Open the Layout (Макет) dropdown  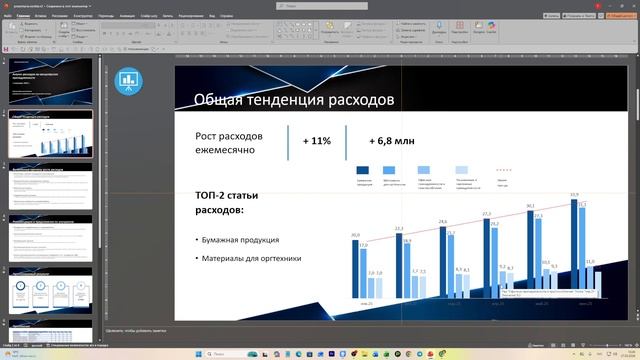80,24
